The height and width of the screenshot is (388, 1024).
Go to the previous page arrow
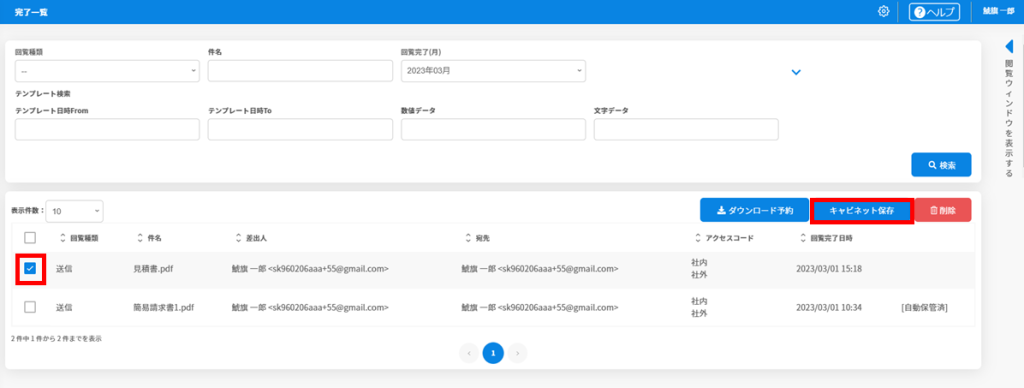pyautogui.click(x=469, y=353)
